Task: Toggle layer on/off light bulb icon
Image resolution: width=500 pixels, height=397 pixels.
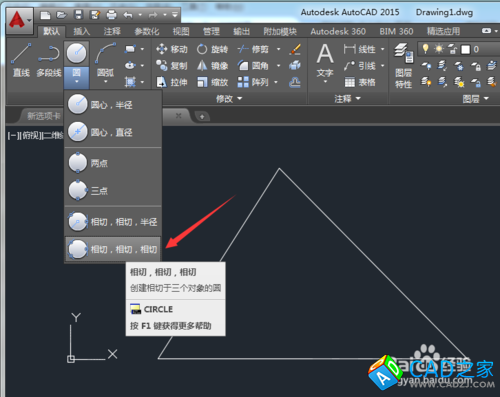Action: tap(425, 49)
